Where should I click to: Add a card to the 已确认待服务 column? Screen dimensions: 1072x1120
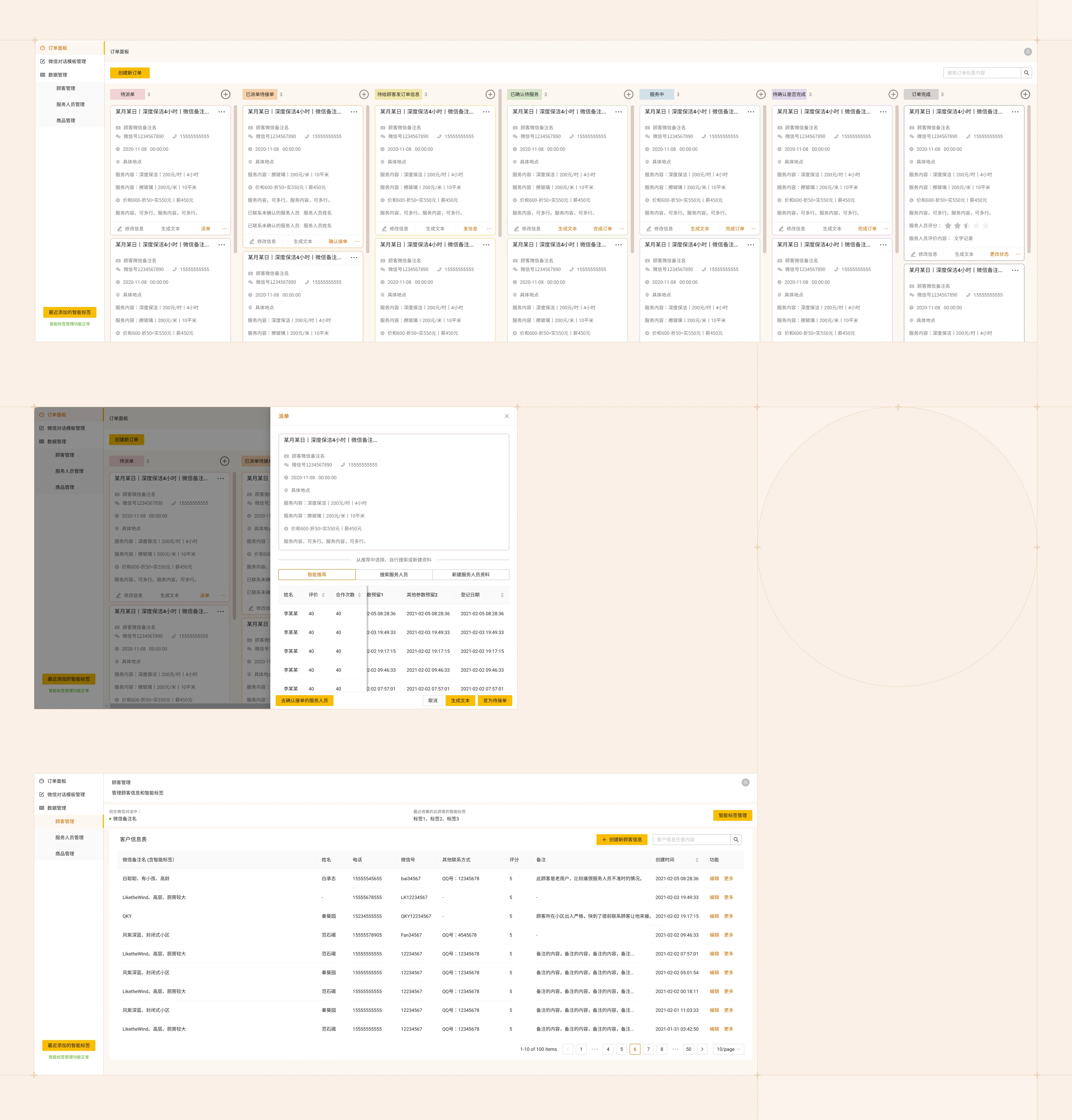(629, 94)
